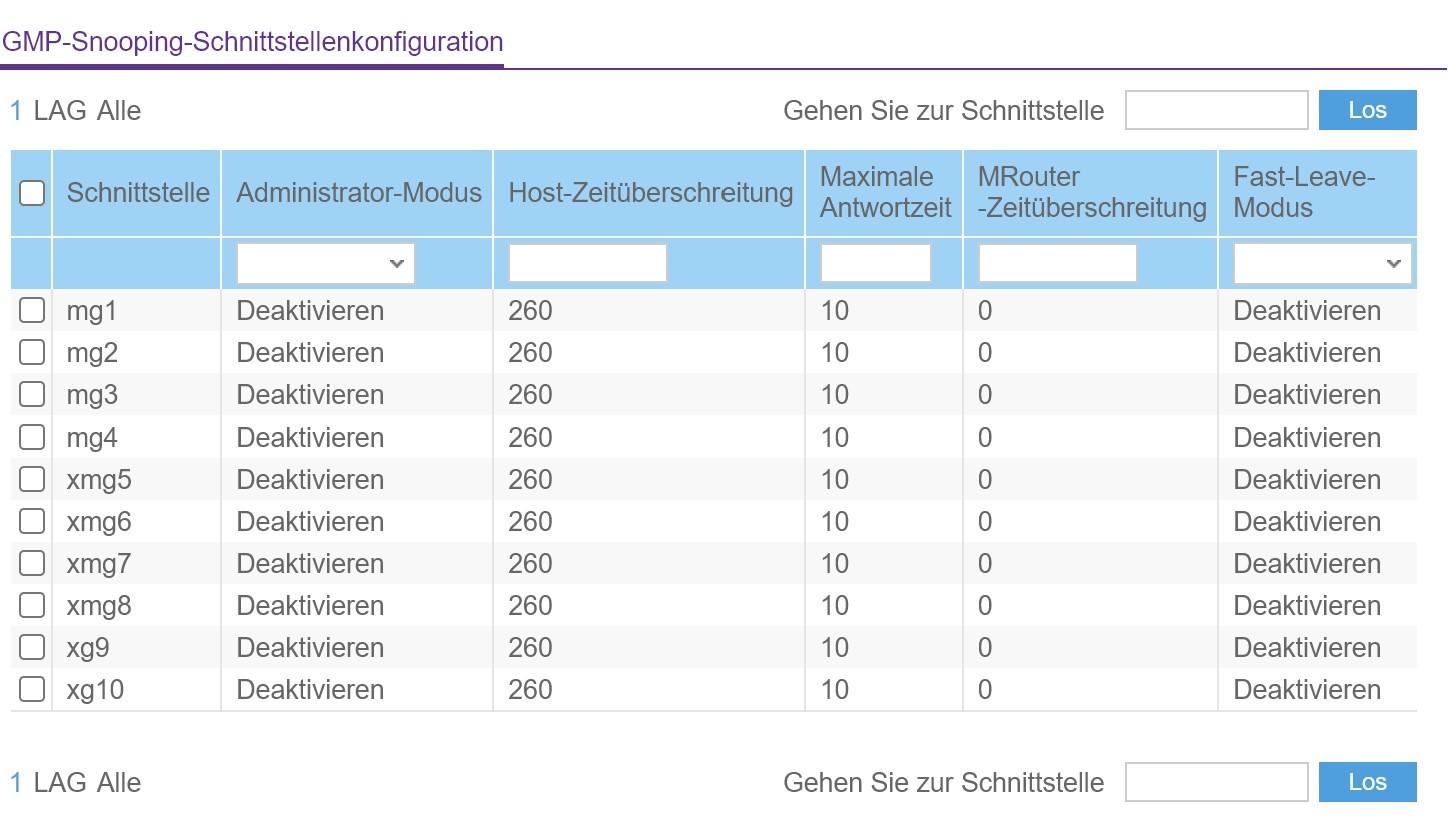Screen dimensions: 1448x840
Task: Enable the checkbox next to xg9
Action: [31, 647]
